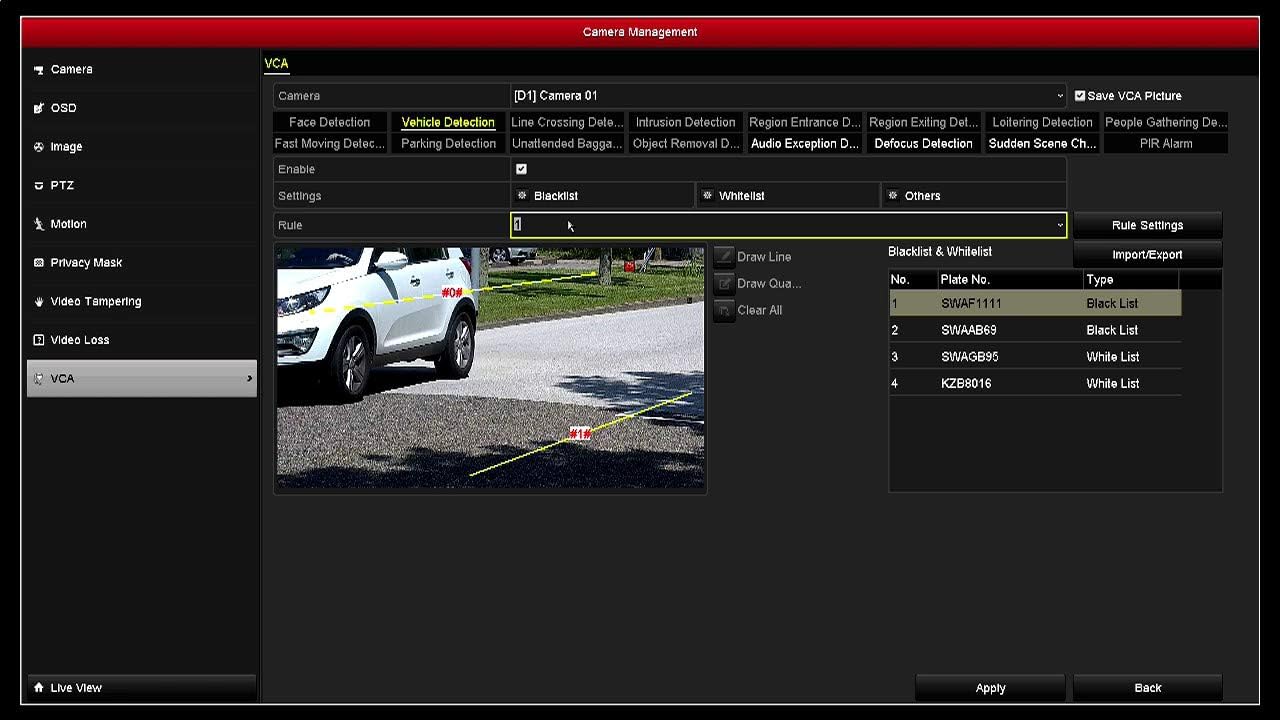The image size is (1280, 720).
Task: Open Image settings via its sidebar icon
Action: (x=40, y=147)
